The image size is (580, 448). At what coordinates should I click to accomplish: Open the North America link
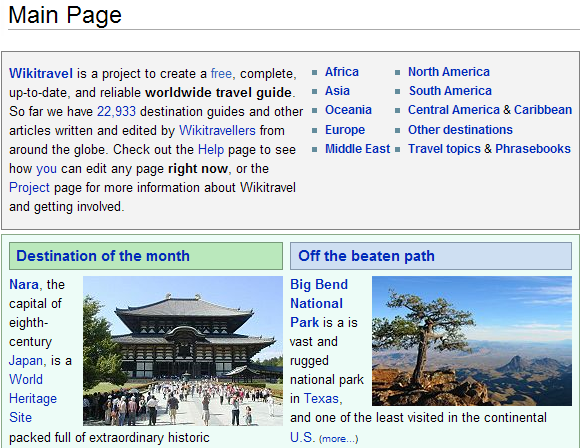[x=449, y=72]
